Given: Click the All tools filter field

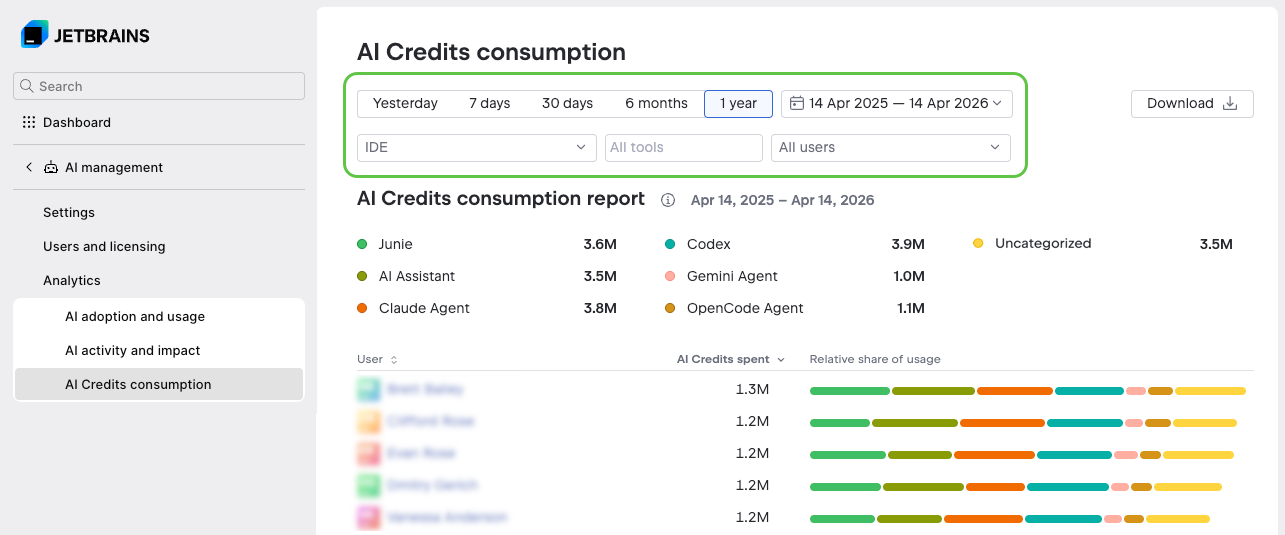Looking at the screenshot, I should point(684,147).
